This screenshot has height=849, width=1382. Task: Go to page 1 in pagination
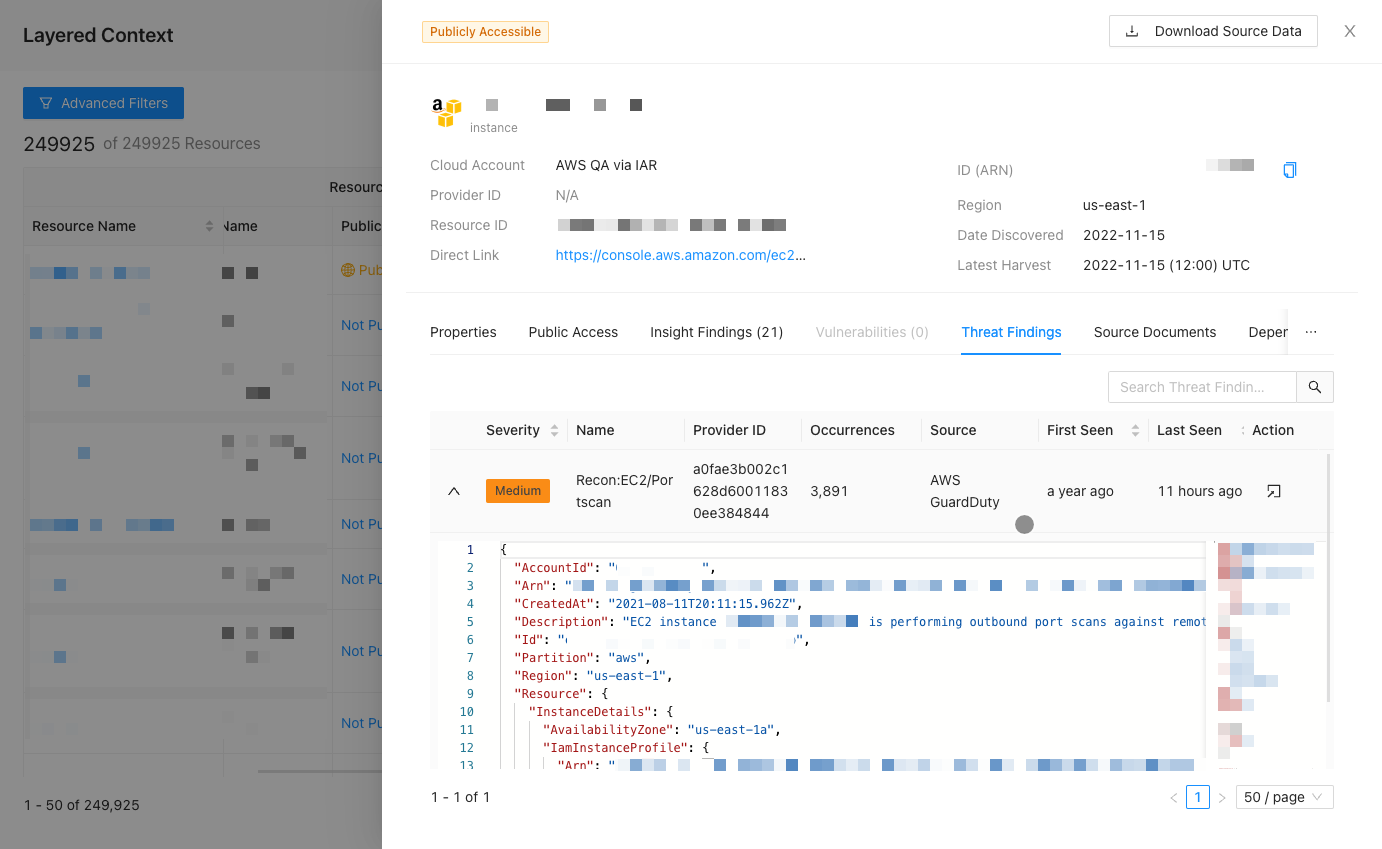1197,797
